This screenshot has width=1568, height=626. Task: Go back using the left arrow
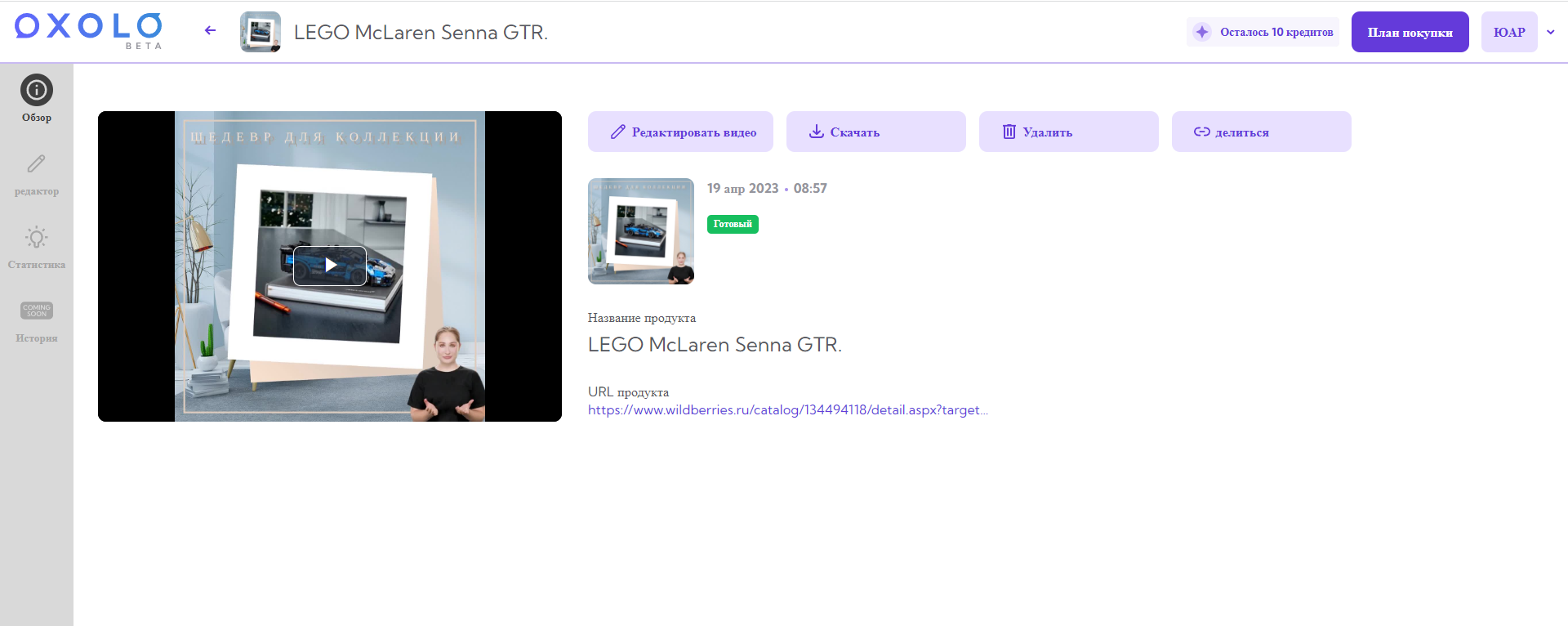210,31
